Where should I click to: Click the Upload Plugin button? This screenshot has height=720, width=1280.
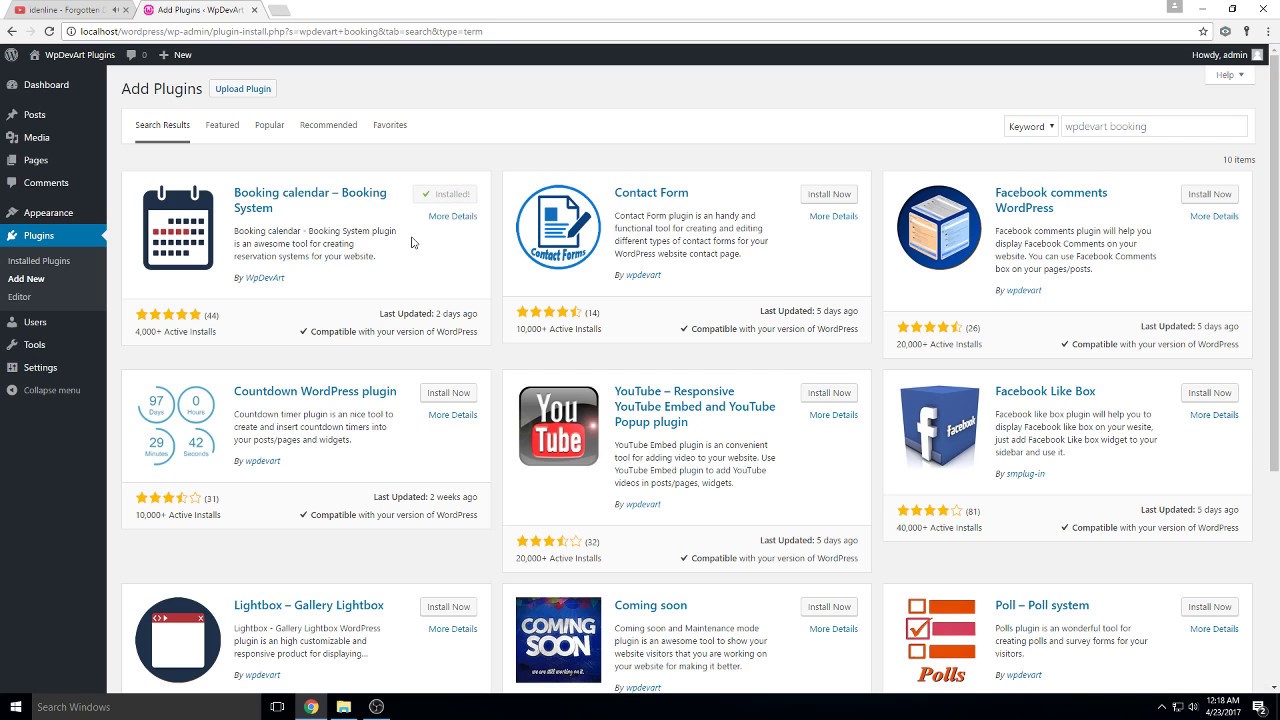click(x=243, y=89)
